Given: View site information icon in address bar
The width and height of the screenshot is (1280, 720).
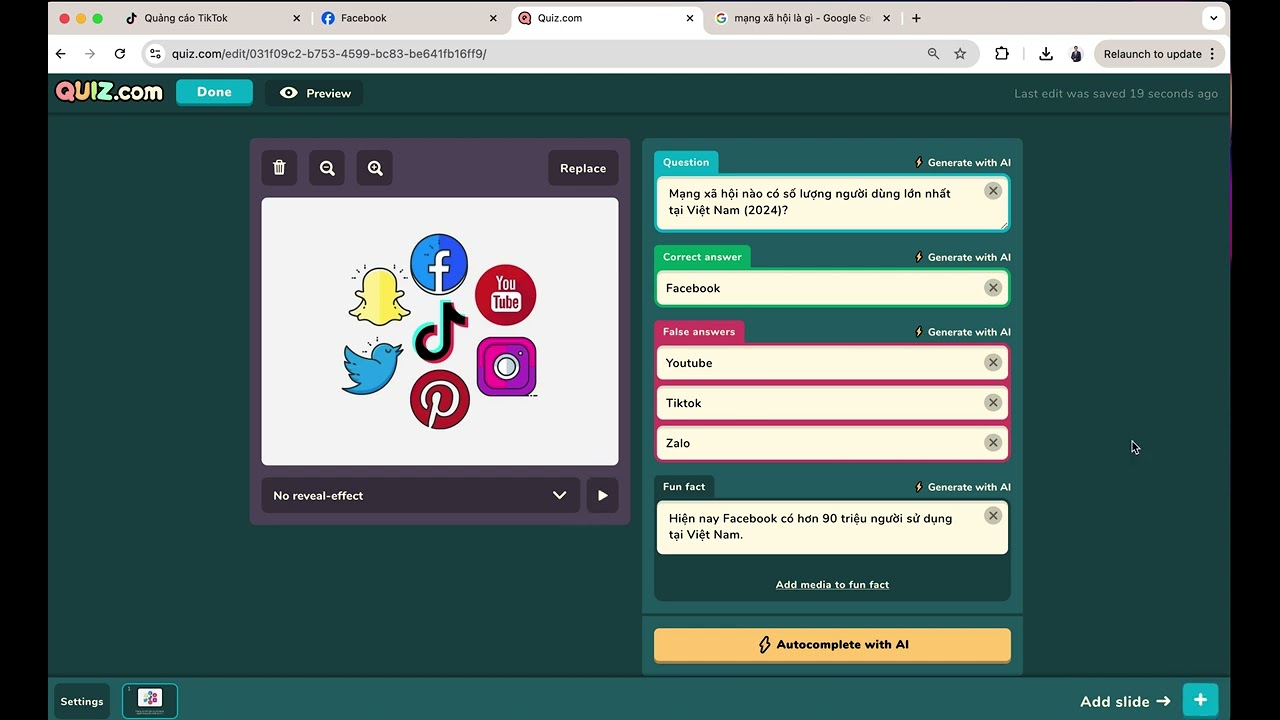Looking at the screenshot, I should pos(155,54).
